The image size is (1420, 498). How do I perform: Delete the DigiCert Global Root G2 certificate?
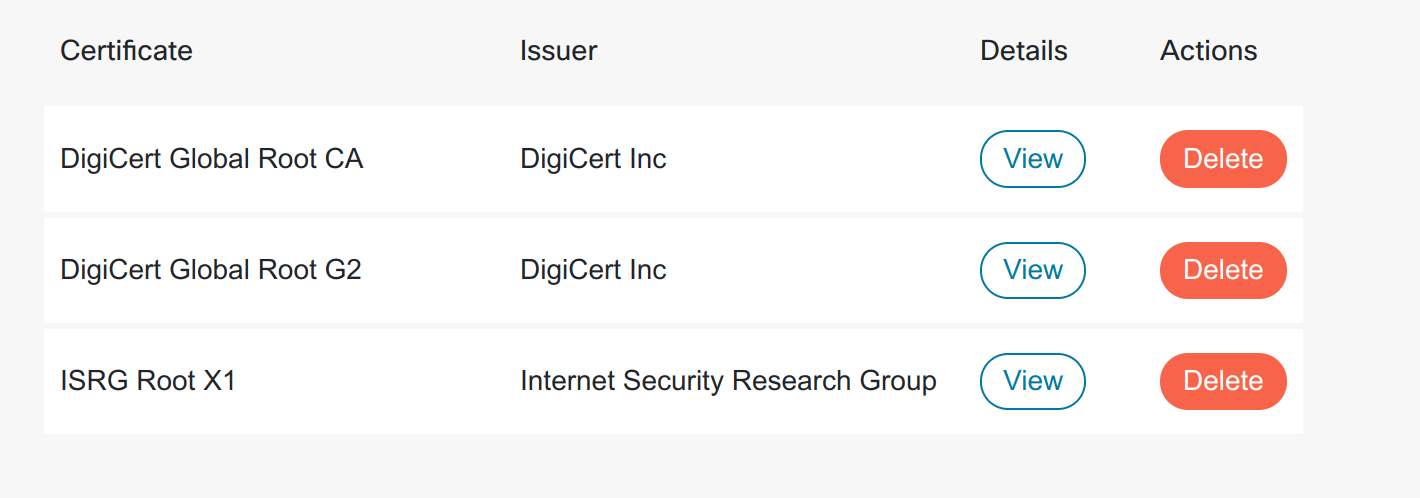tap(1222, 270)
